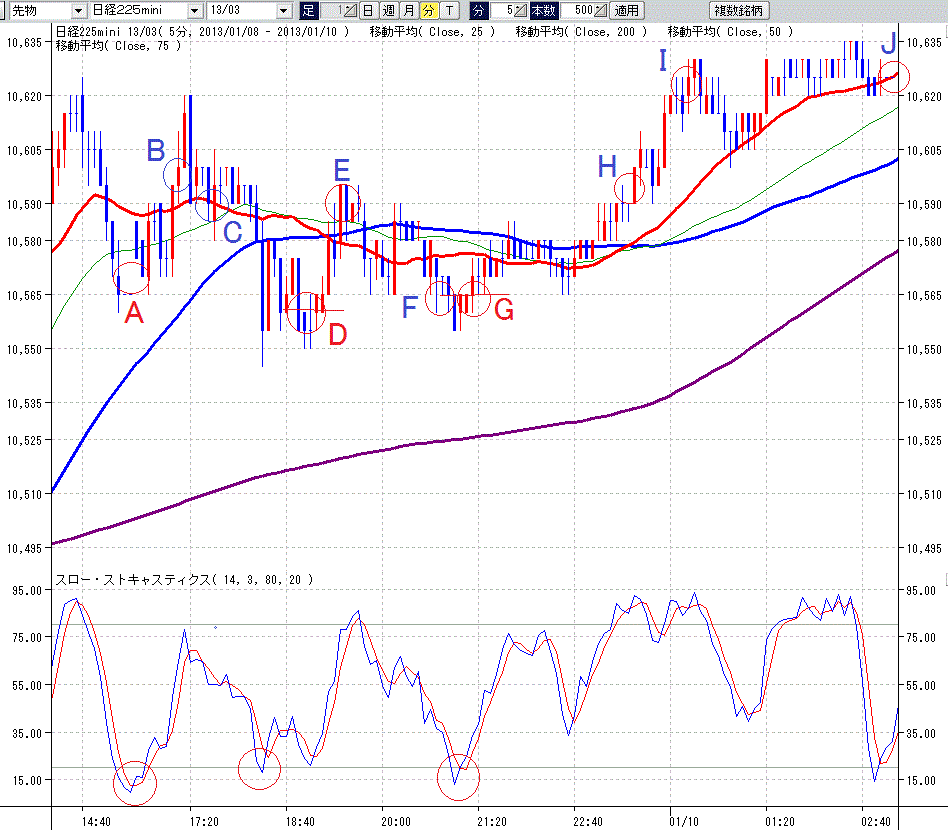Click the 本数 bar count field showing 500
The image size is (948, 830).
577,10
